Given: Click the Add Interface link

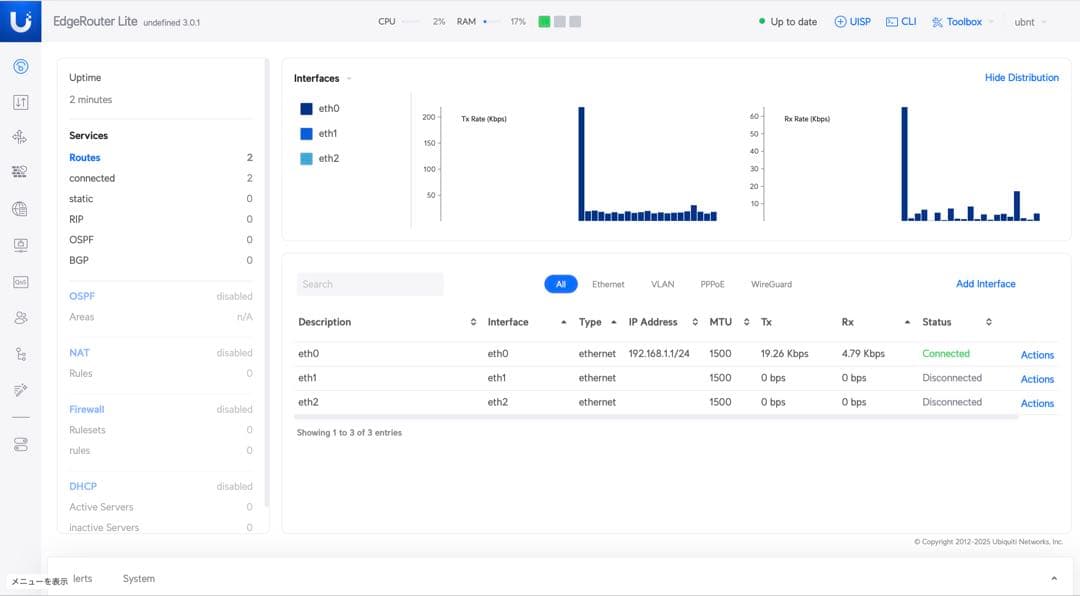Looking at the screenshot, I should 985,284.
